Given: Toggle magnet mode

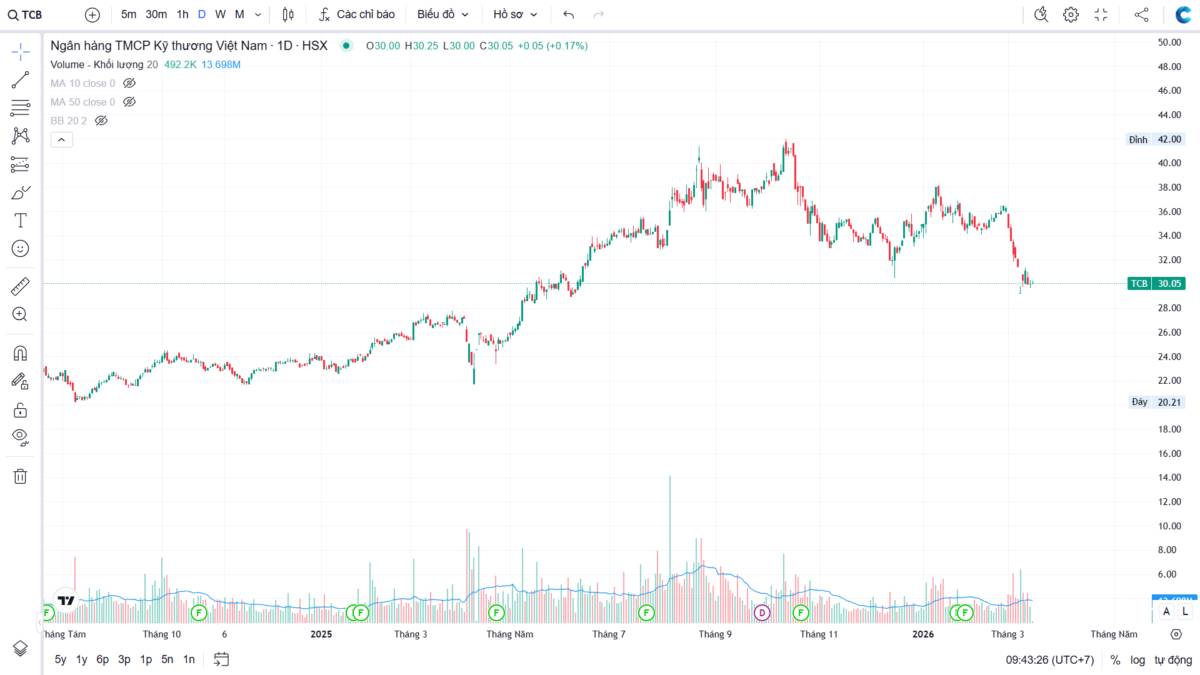Looking at the screenshot, I should pyautogui.click(x=20, y=353).
